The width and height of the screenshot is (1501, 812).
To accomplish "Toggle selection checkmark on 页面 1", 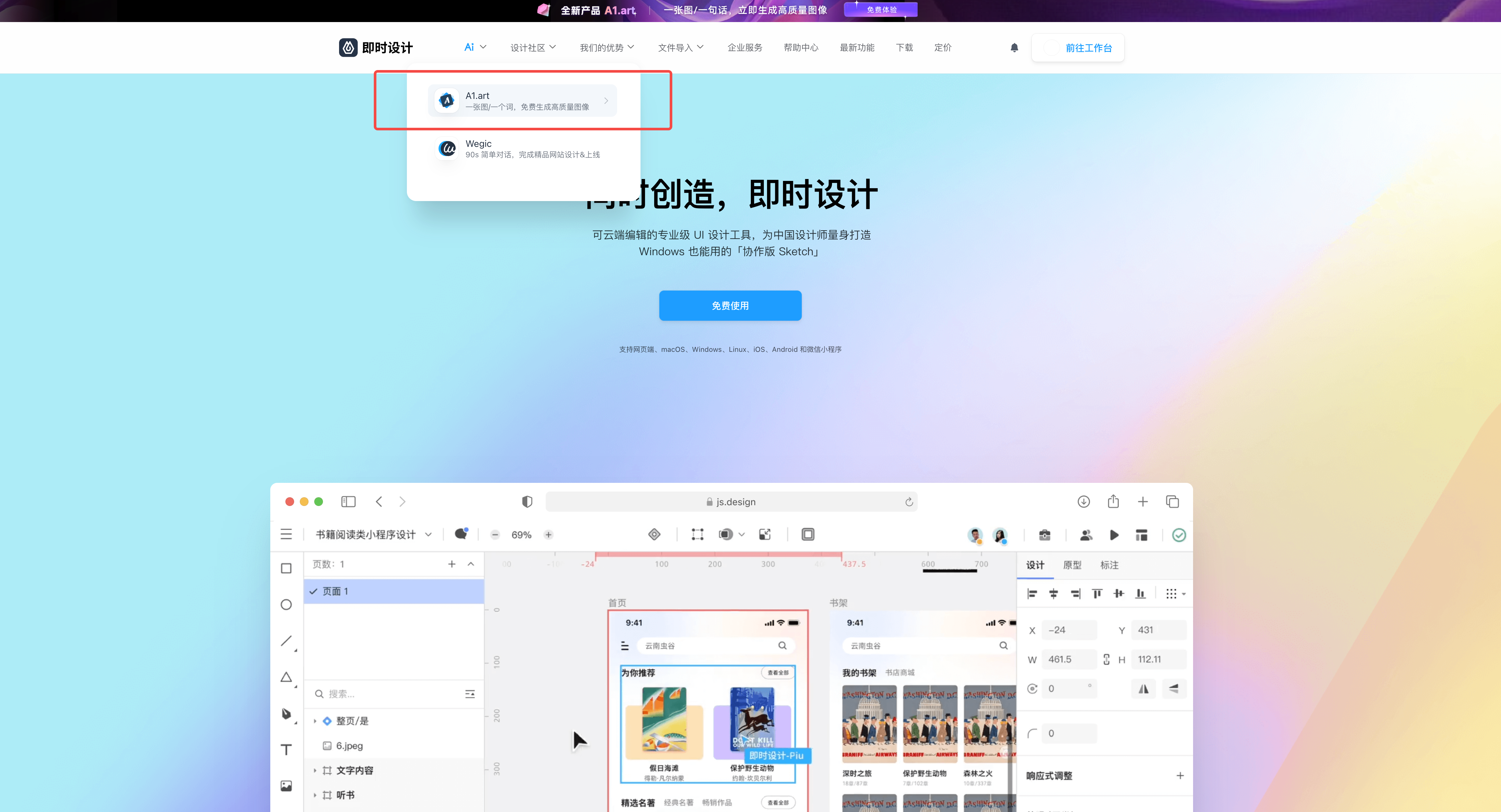I will click(x=313, y=591).
